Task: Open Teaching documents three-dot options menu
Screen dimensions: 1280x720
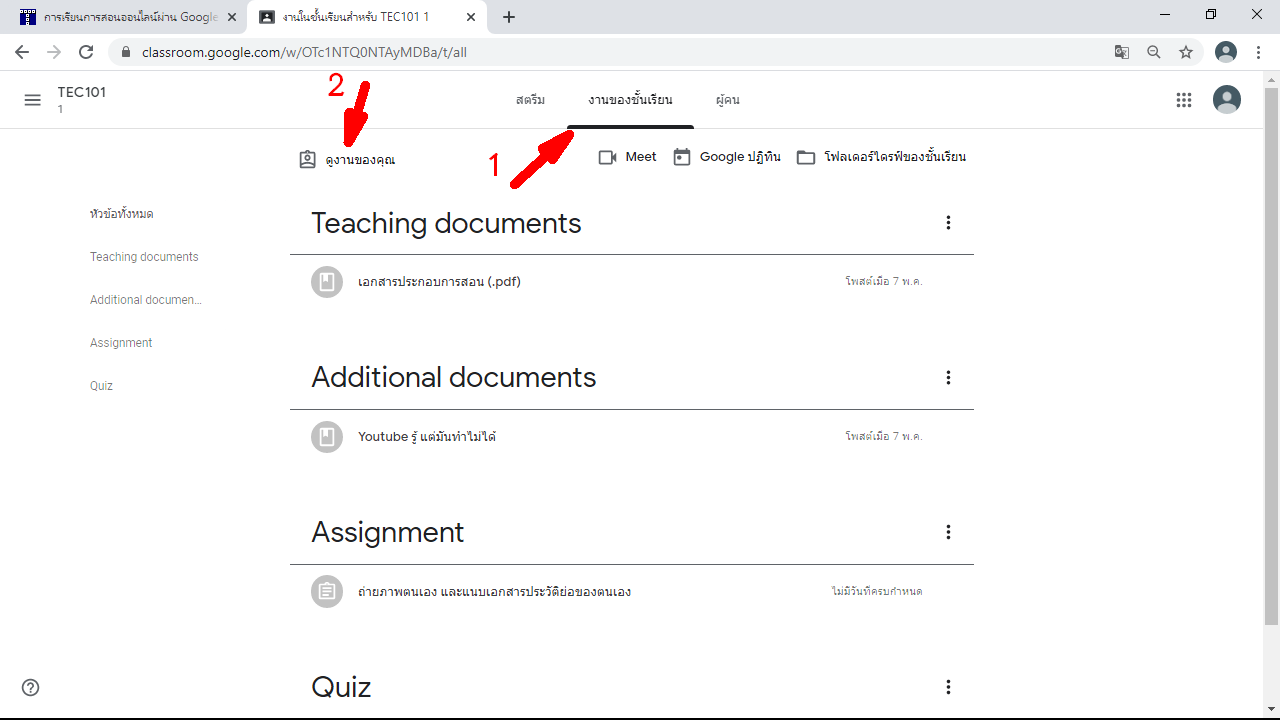Action: point(948,223)
